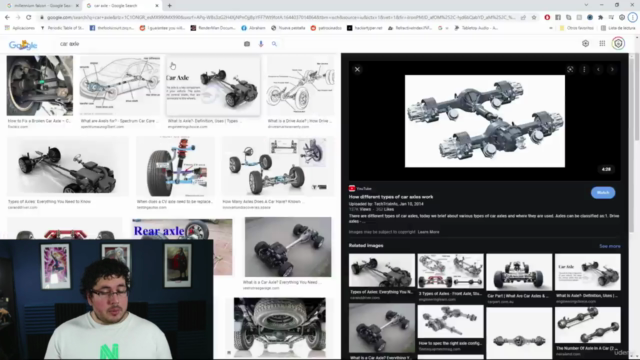Reload the page
Screen dimensions: 640x360
[29, 17]
